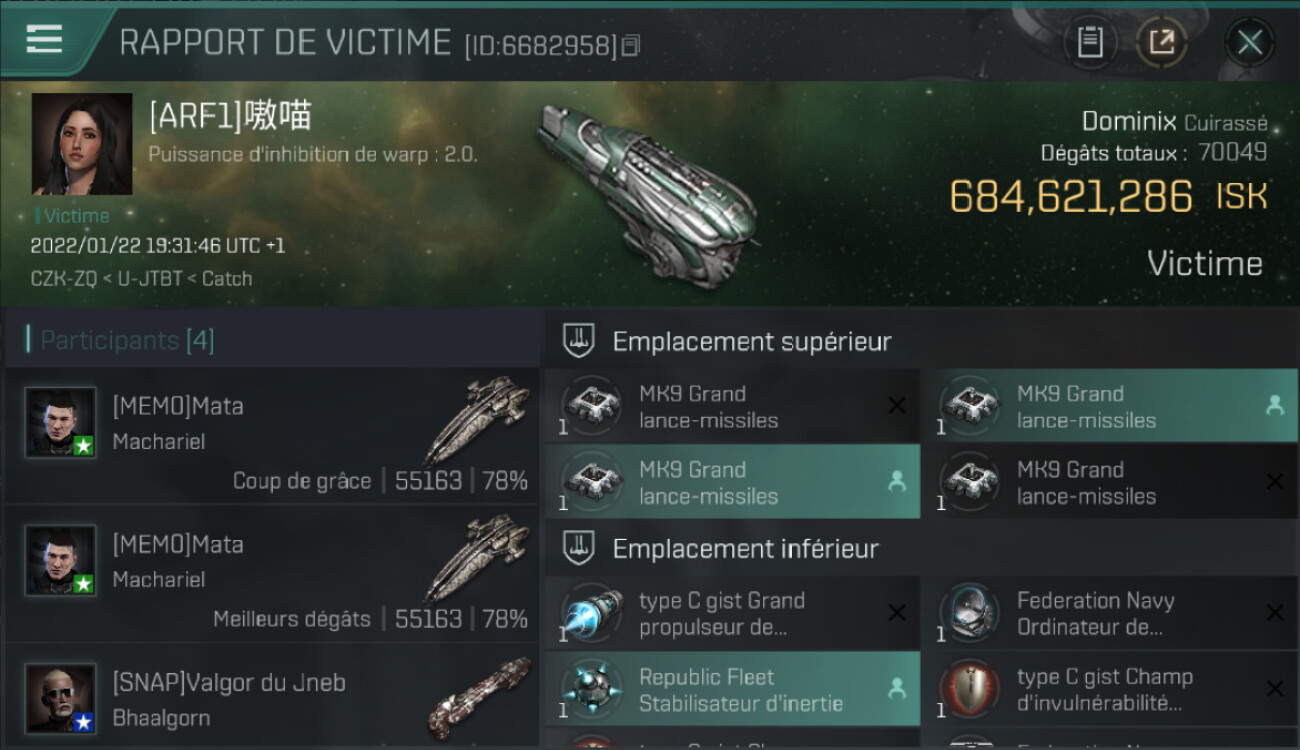Share the kill report externally

click(1161, 42)
